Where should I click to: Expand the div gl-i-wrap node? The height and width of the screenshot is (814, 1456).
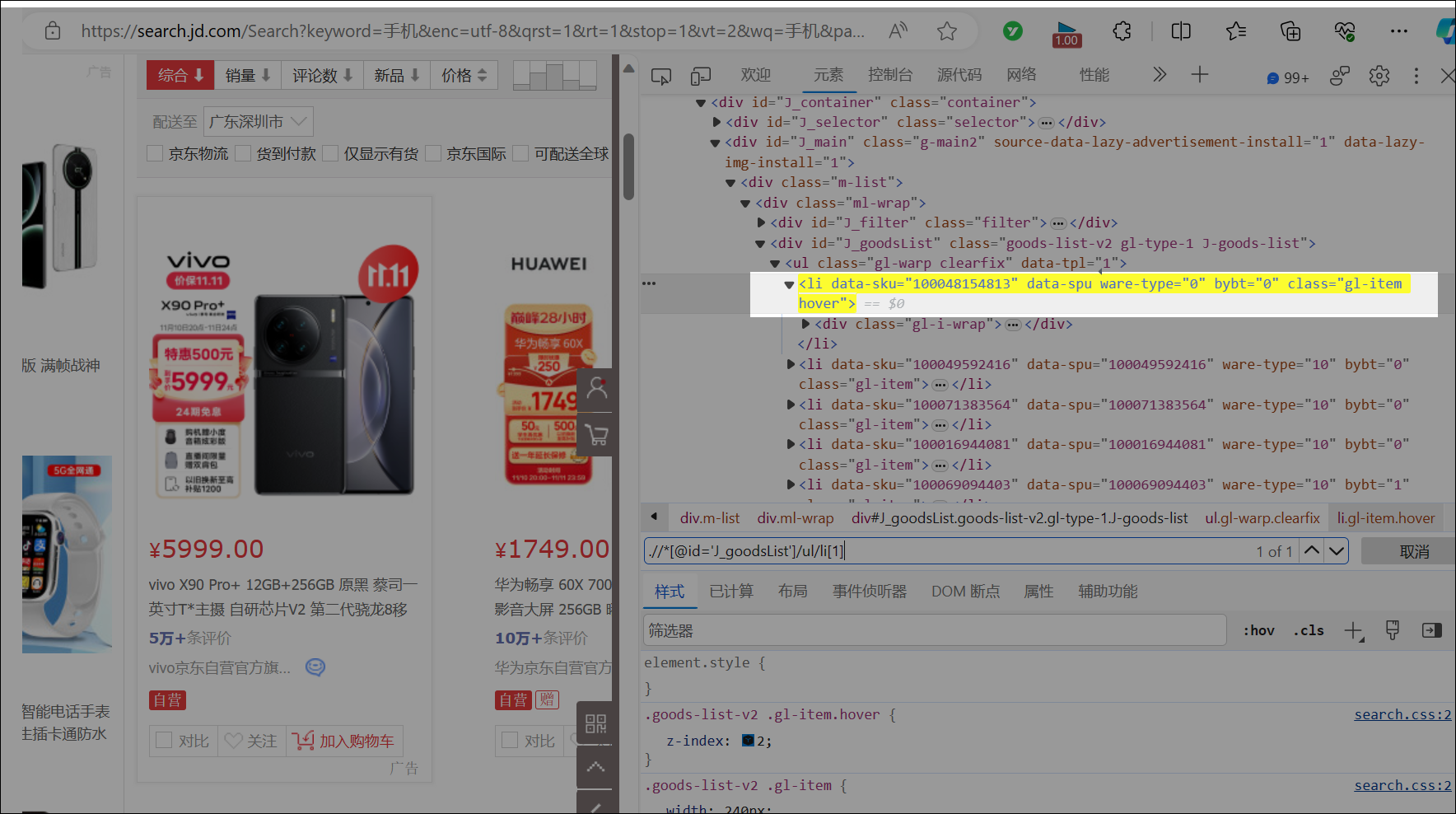coord(805,325)
